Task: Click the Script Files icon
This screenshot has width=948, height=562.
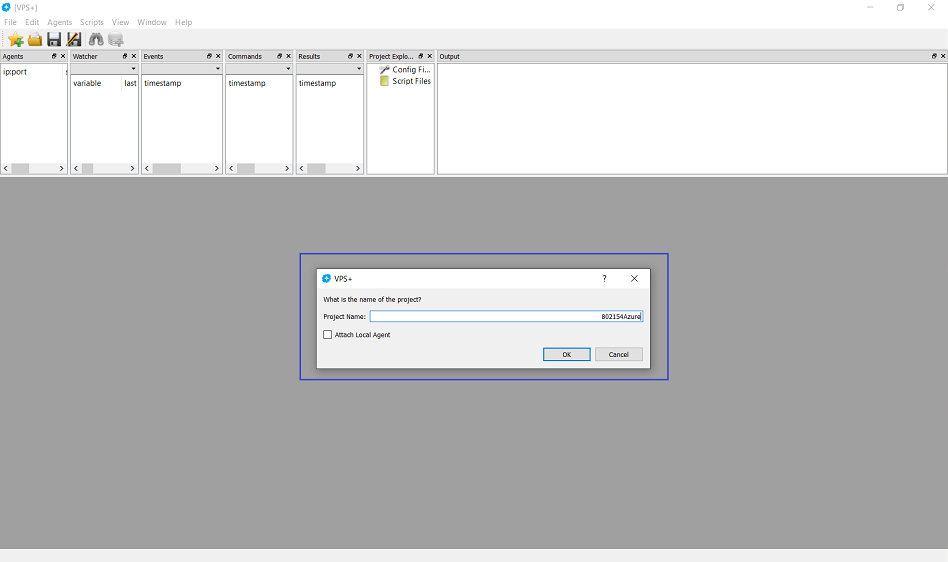Action: [385, 81]
